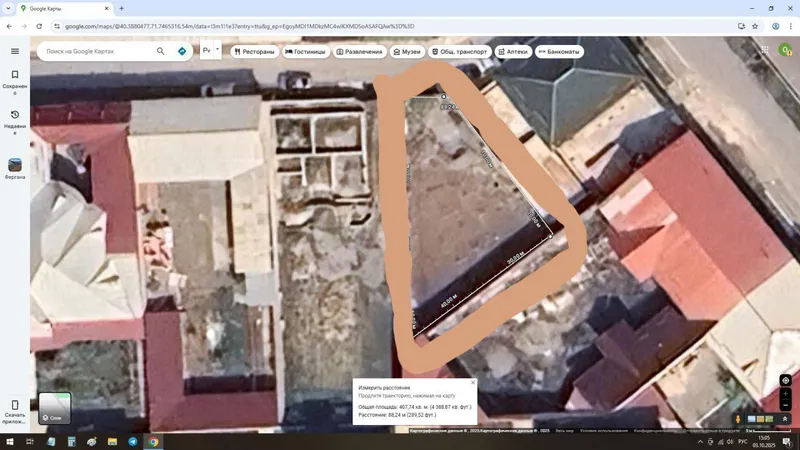
Task: Show hidden tray icons chevron in taskbar
Action: click(700, 442)
